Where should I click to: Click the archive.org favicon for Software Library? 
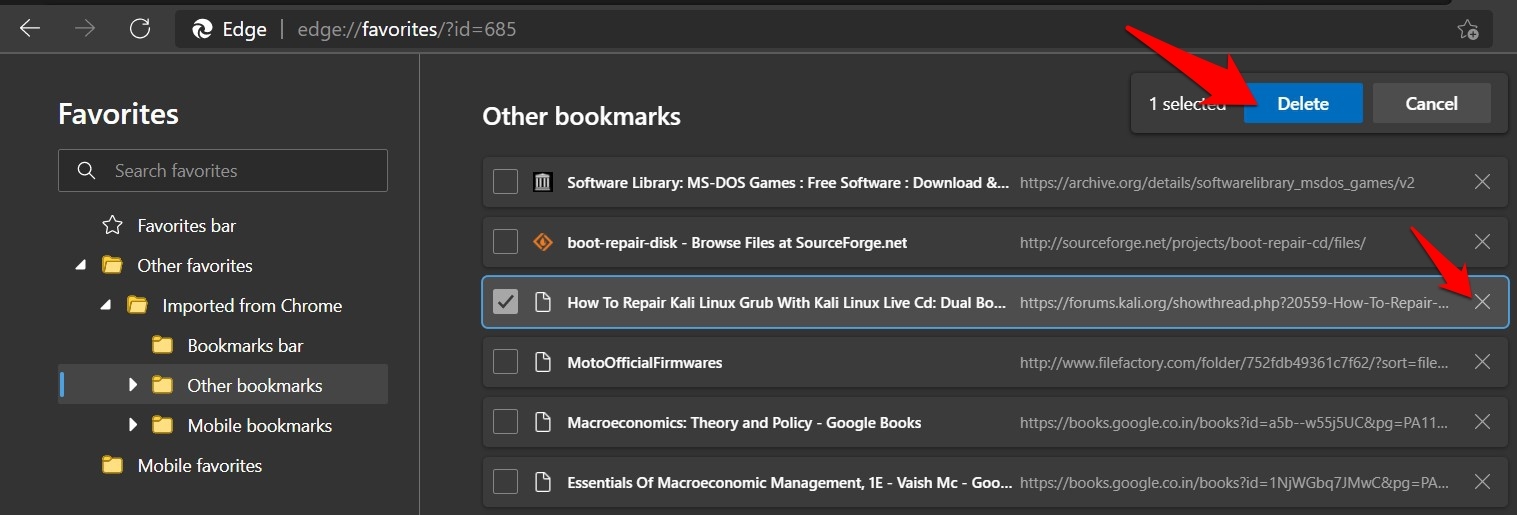click(x=542, y=182)
